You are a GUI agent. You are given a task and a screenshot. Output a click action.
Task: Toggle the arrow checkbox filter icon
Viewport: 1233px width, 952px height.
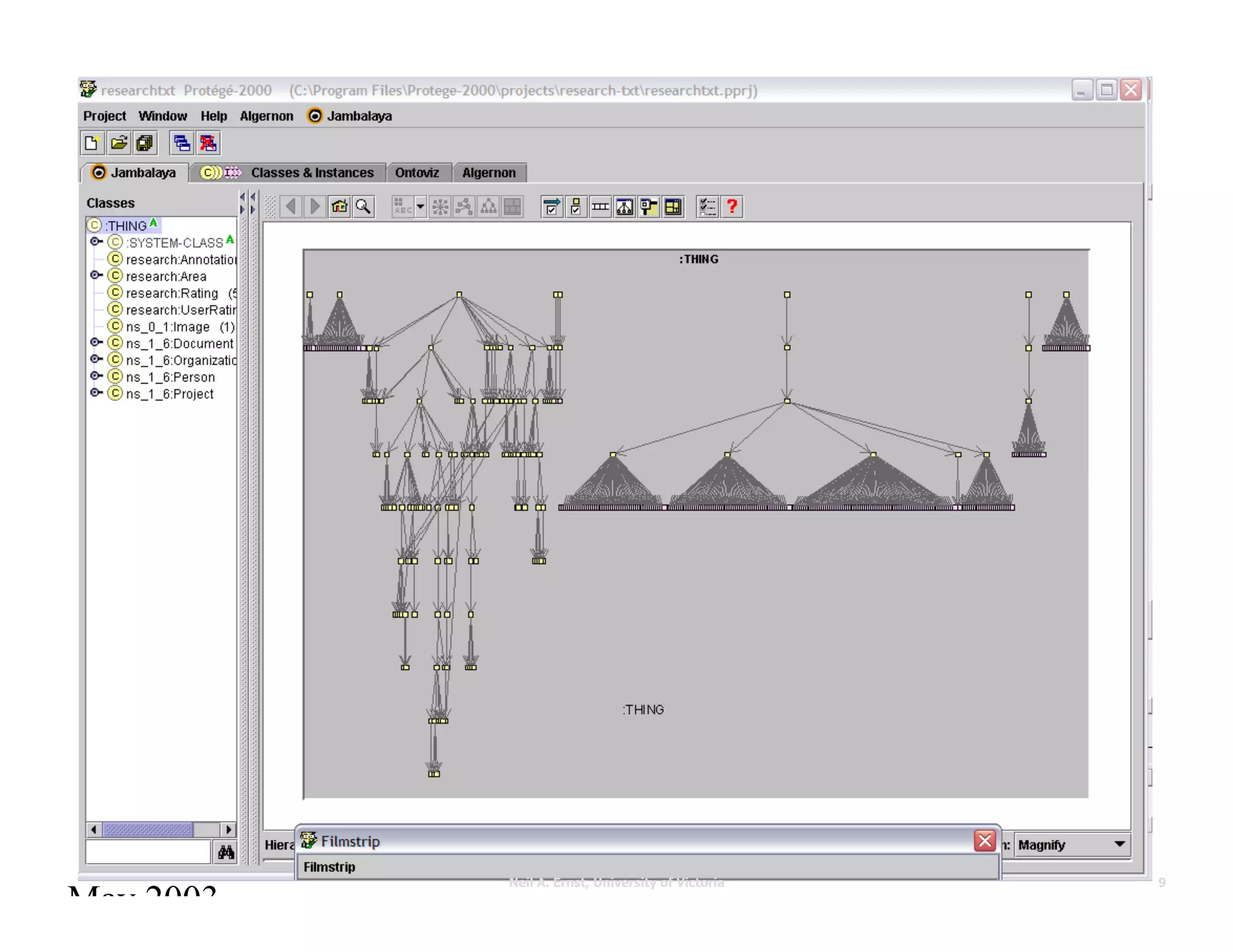551,207
